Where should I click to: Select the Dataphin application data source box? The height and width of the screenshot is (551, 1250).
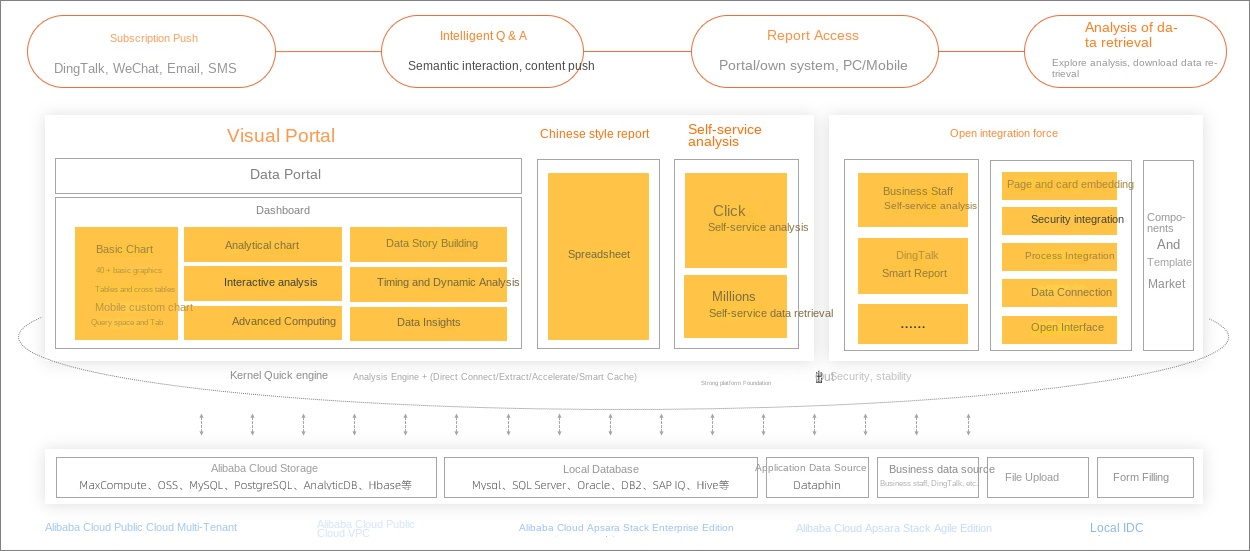click(817, 477)
